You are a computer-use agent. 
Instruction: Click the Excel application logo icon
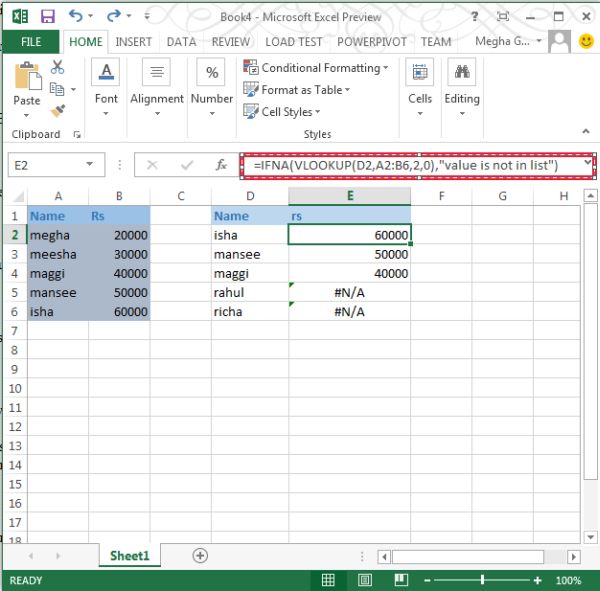click(20, 16)
